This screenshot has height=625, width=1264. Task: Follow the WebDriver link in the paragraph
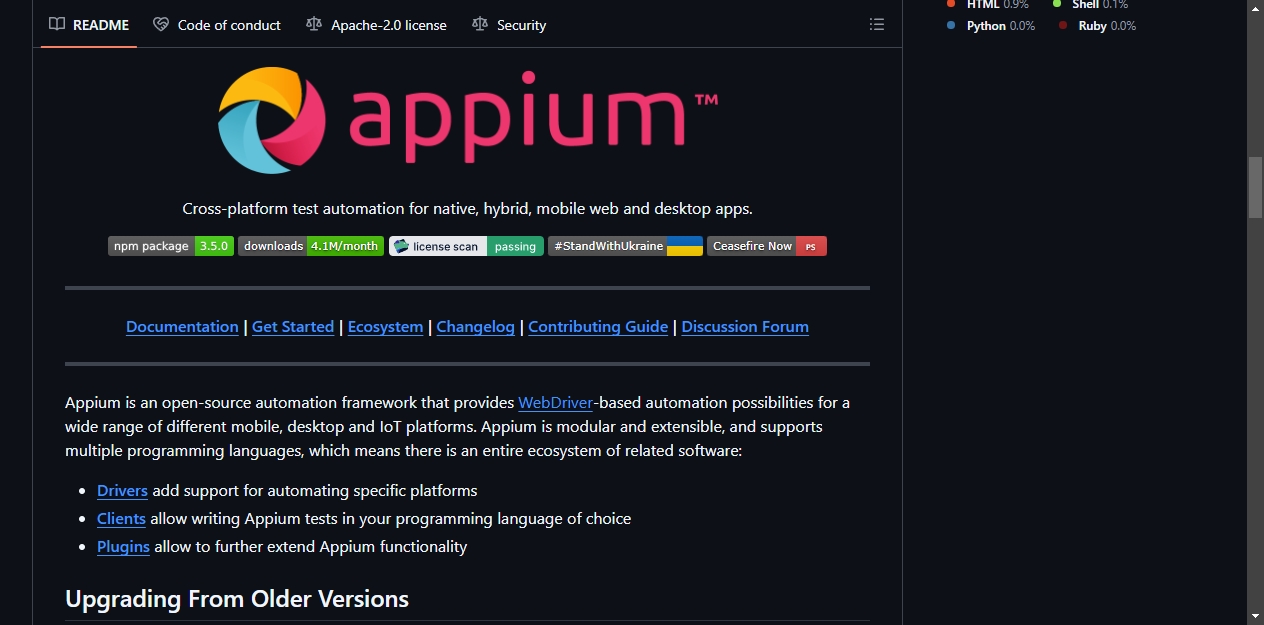click(x=556, y=403)
